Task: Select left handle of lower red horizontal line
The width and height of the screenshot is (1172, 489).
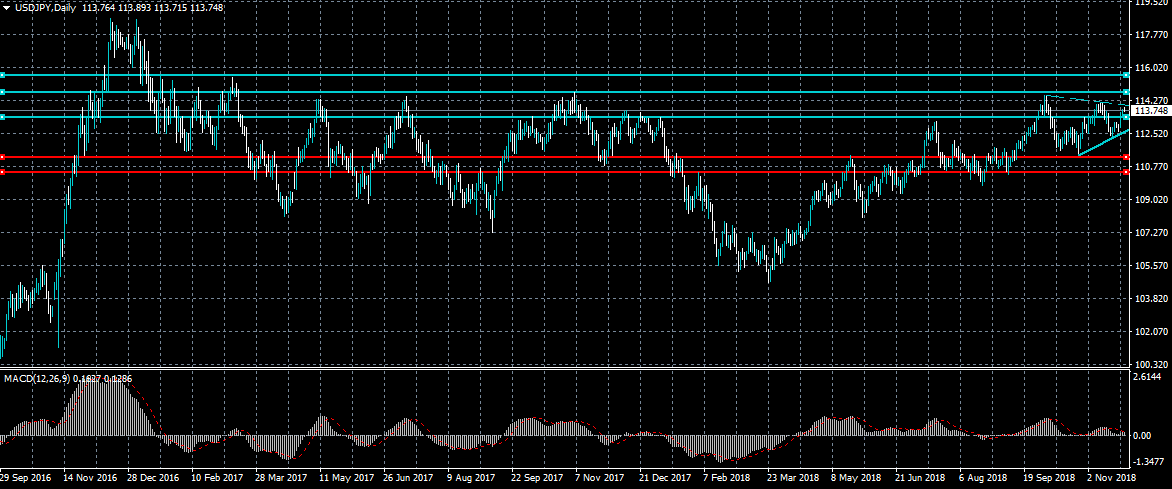Action: click(3, 172)
